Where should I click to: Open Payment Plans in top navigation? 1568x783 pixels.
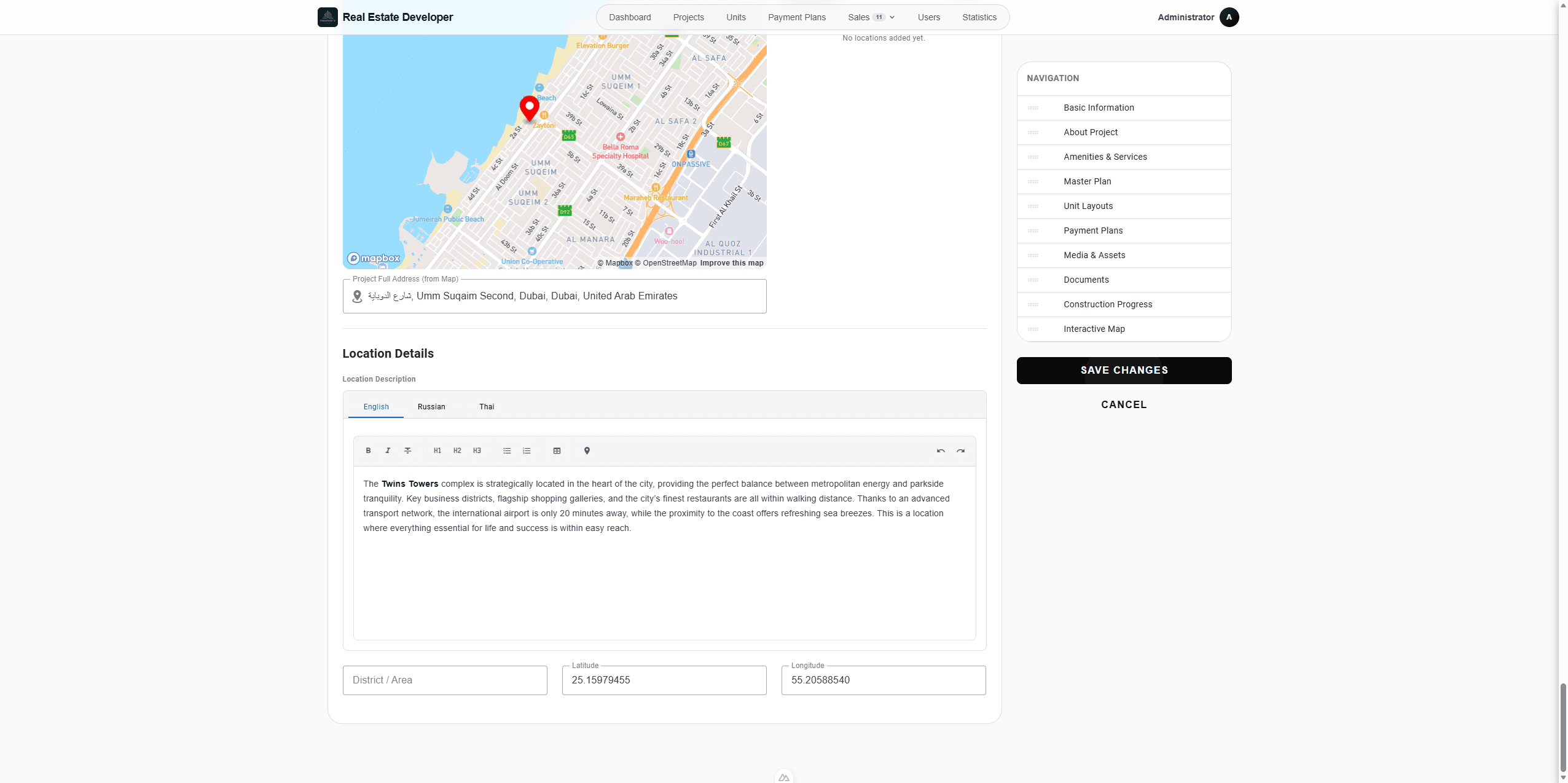pyautogui.click(x=797, y=17)
